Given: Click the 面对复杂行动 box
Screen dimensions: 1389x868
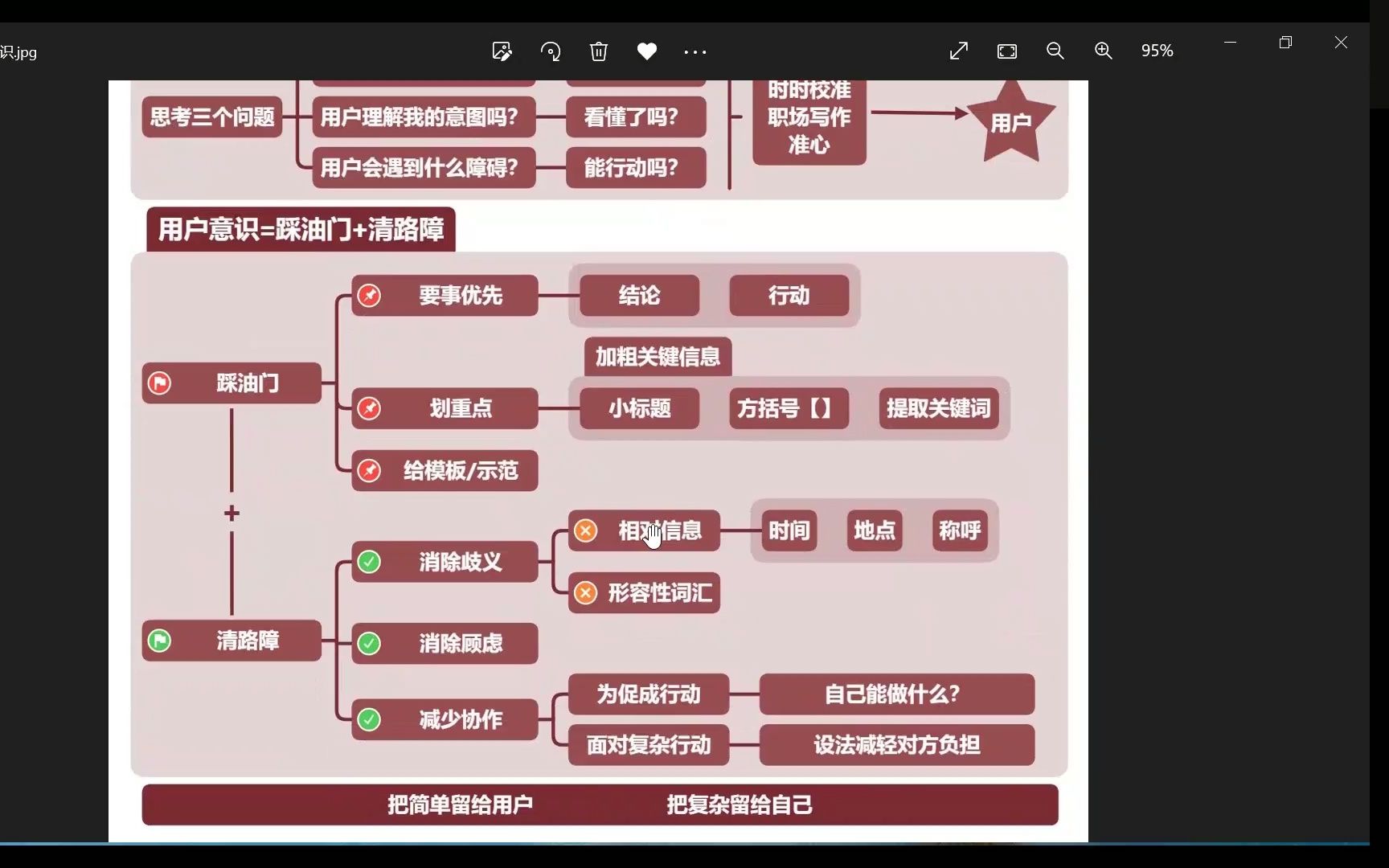Looking at the screenshot, I should pyautogui.click(x=649, y=745).
